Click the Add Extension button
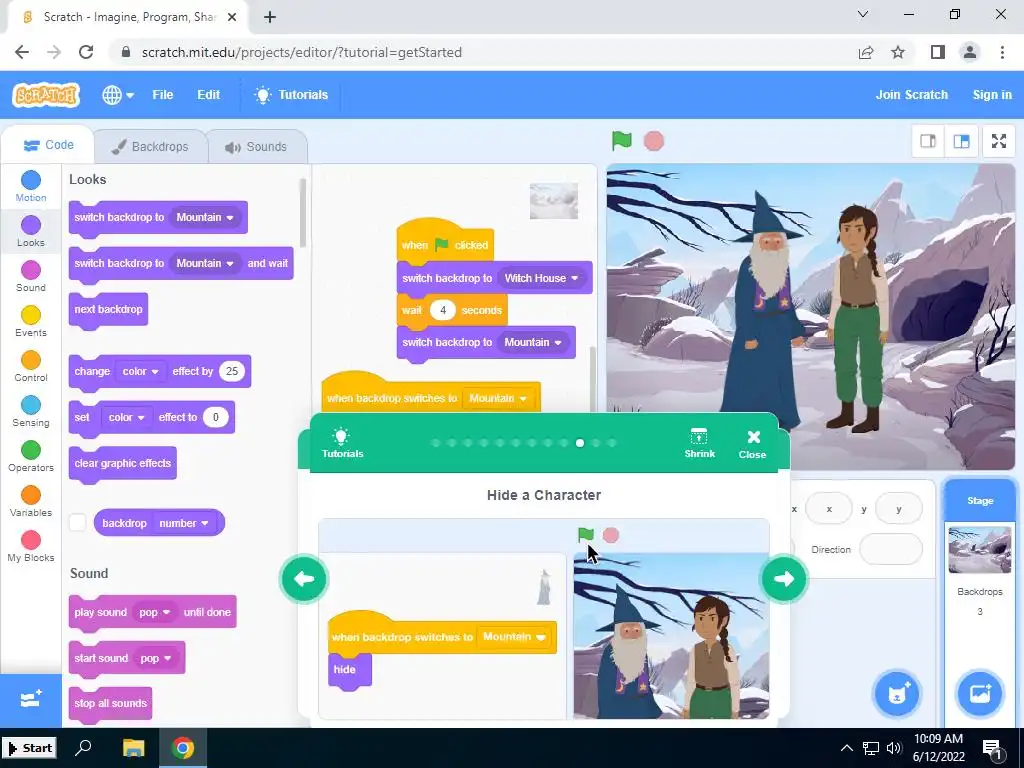The image size is (1024, 768). click(31, 700)
